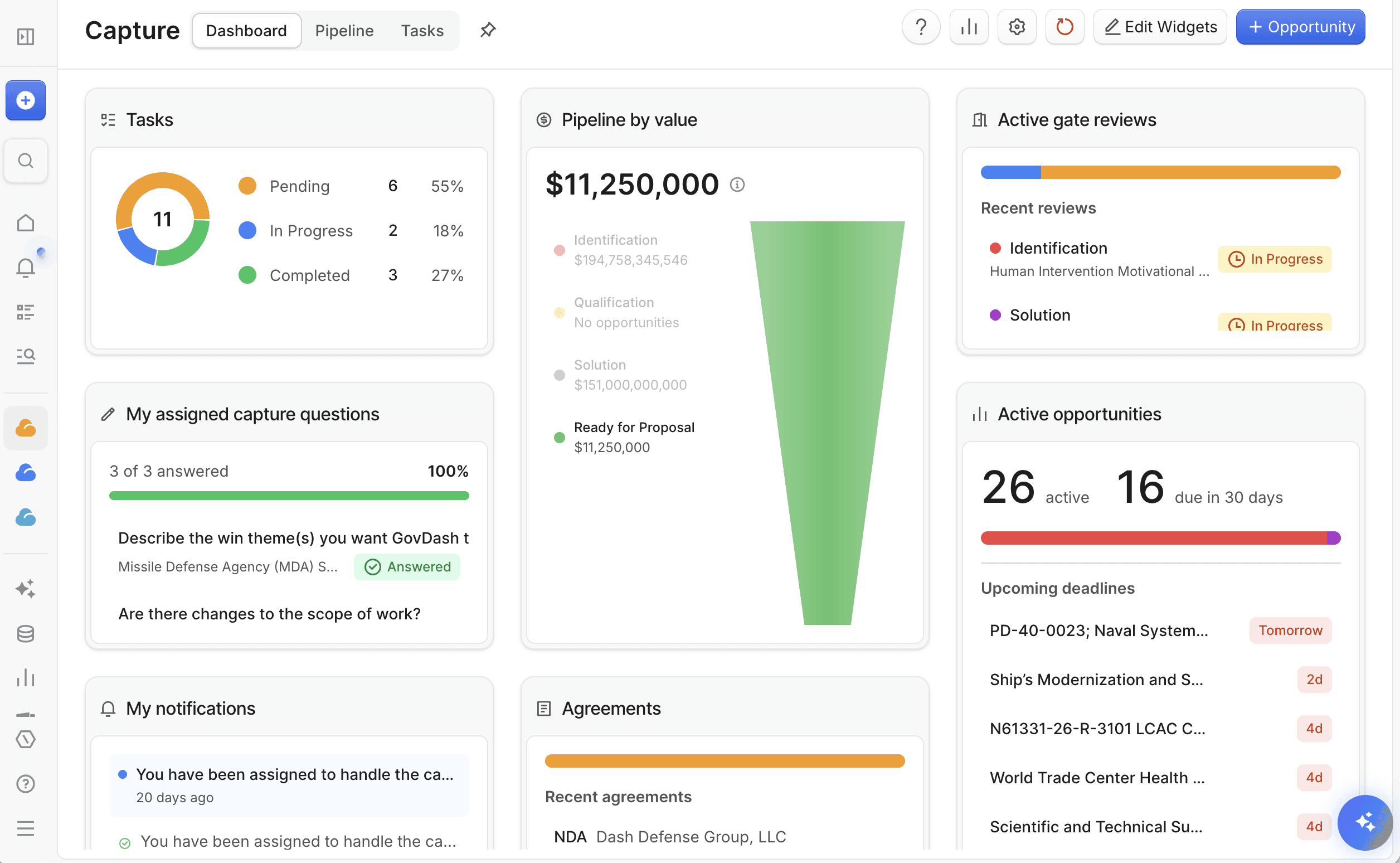This screenshot has height=863, width=1400.
Task: Click the red refresh icon button
Action: click(x=1064, y=27)
